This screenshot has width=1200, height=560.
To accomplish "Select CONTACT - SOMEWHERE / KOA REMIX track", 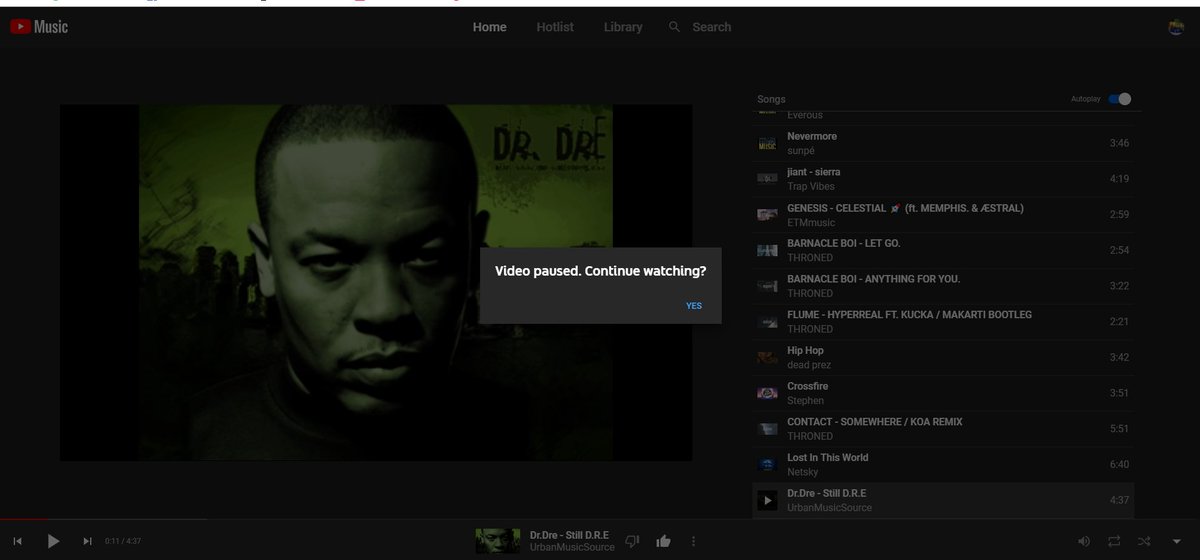I will click(945, 429).
